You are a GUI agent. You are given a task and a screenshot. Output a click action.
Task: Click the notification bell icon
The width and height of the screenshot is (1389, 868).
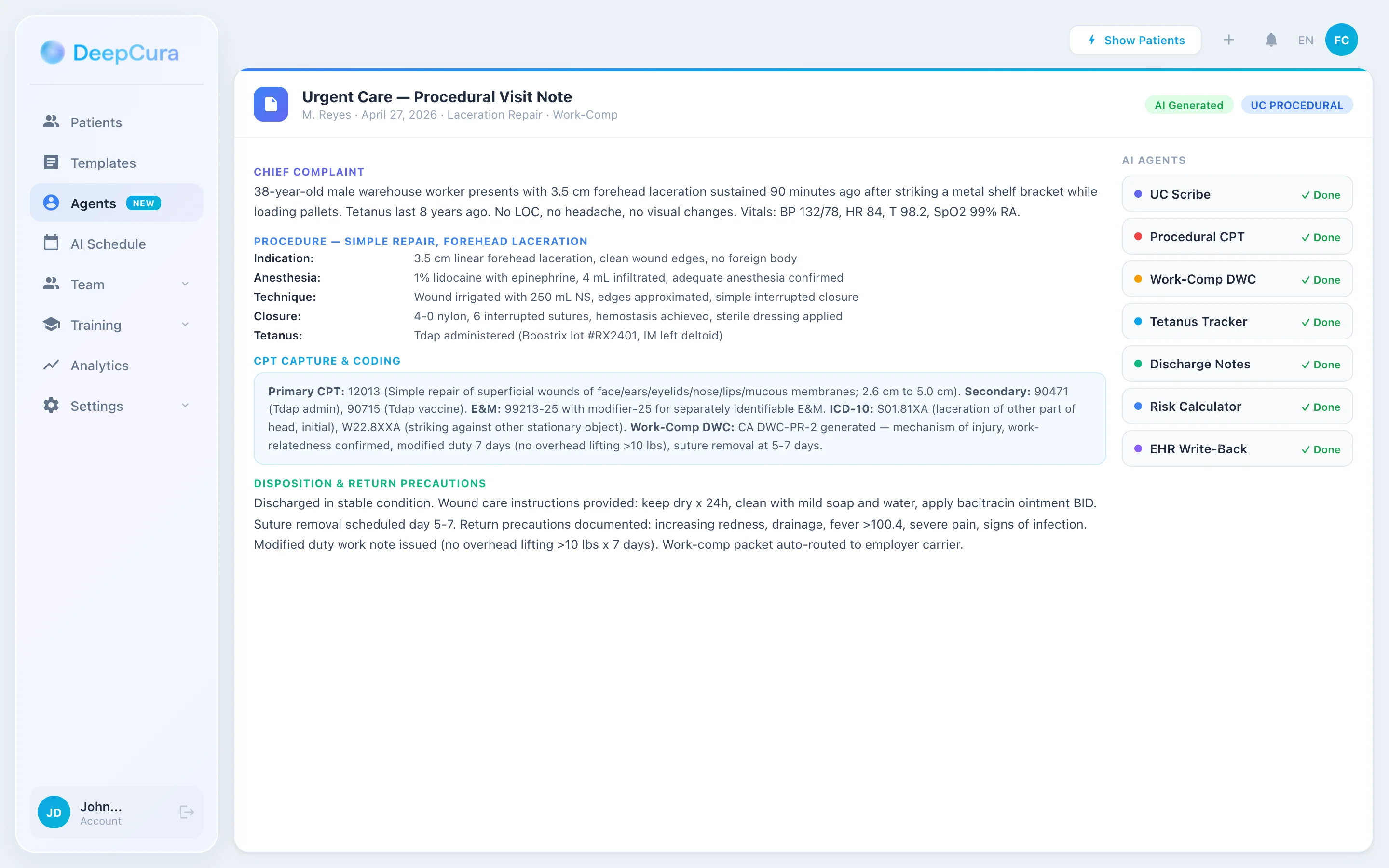click(x=1271, y=40)
